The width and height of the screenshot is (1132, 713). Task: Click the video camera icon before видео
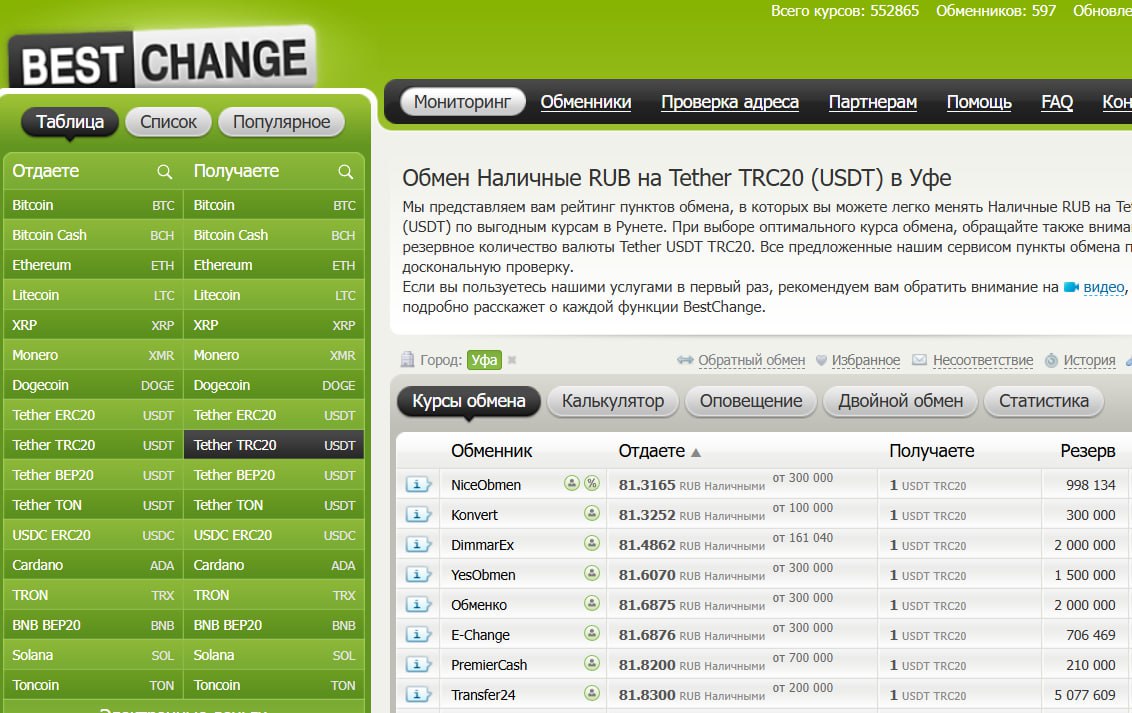(x=1071, y=287)
